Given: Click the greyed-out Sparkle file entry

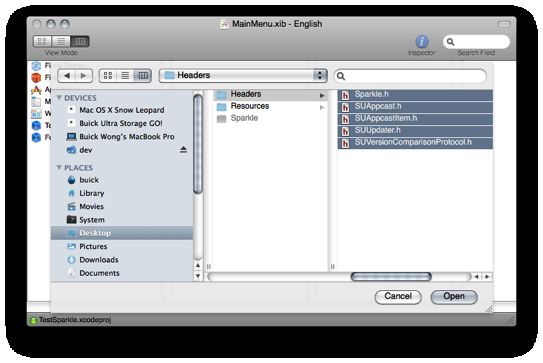Looking at the screenshot, I should 270,118.
